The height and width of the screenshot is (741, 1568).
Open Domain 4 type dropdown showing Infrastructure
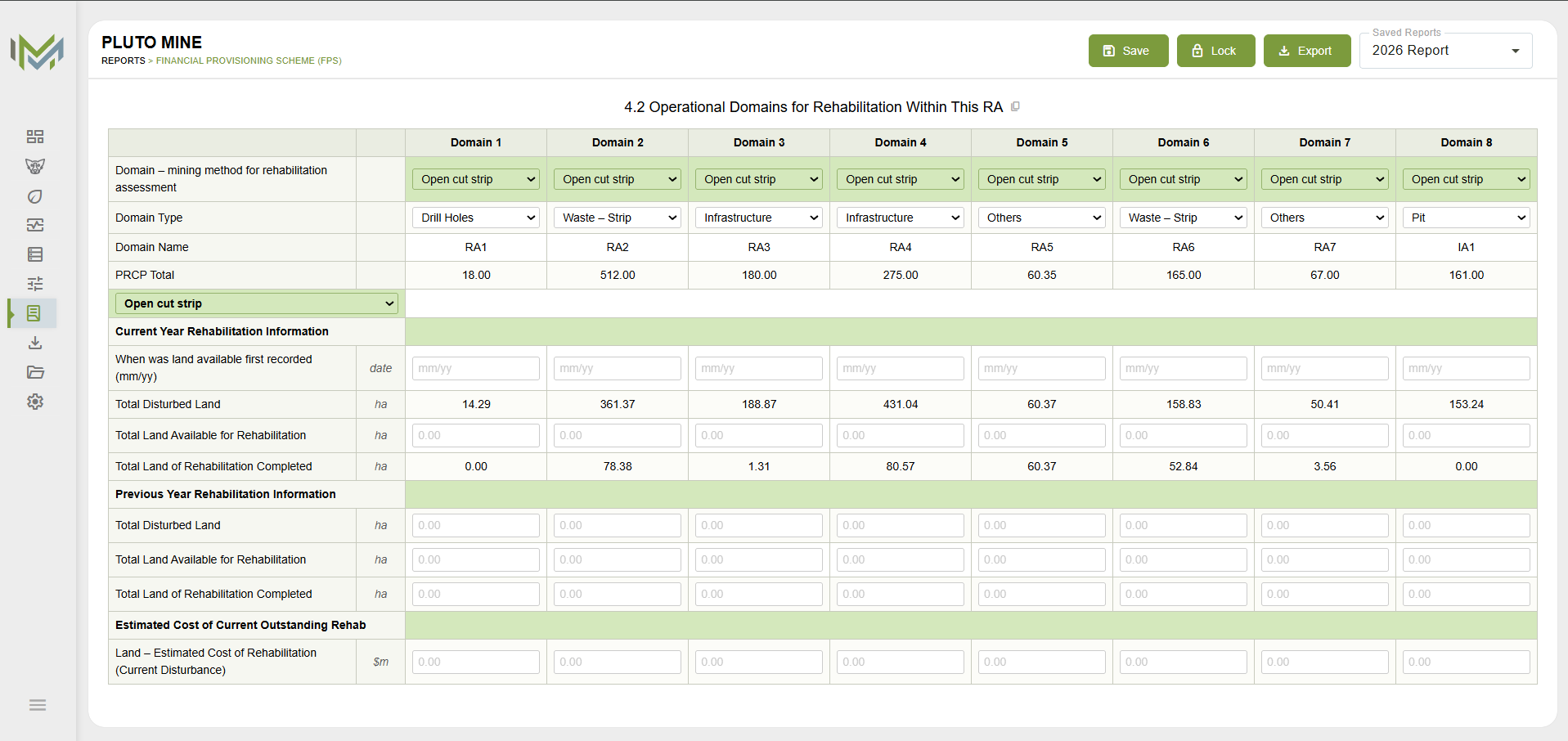point(901,218)
